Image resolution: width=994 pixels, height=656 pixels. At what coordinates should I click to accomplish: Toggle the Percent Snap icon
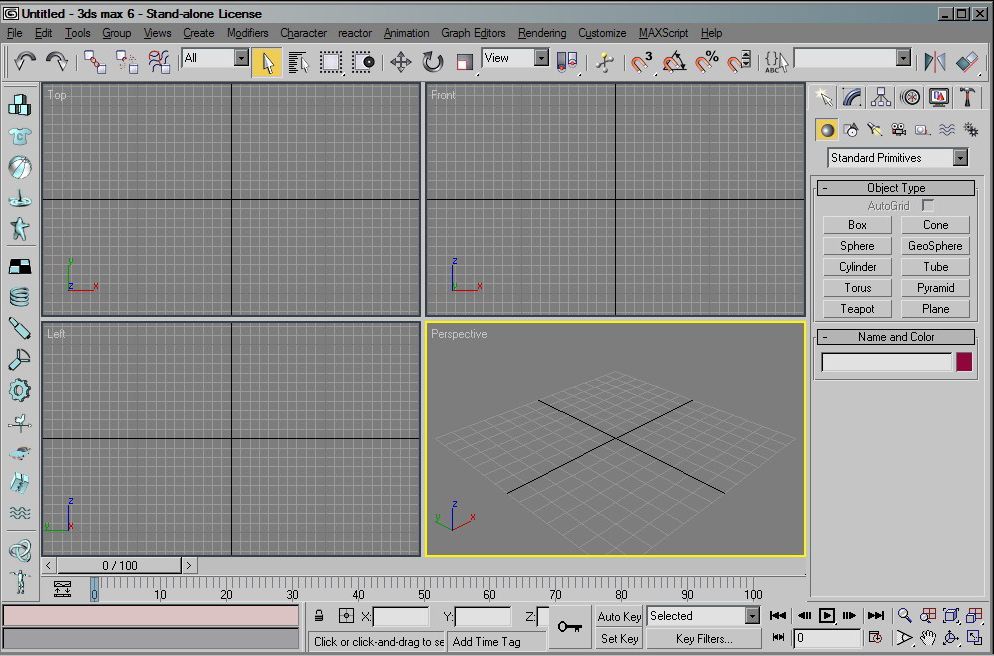(707, 62)
